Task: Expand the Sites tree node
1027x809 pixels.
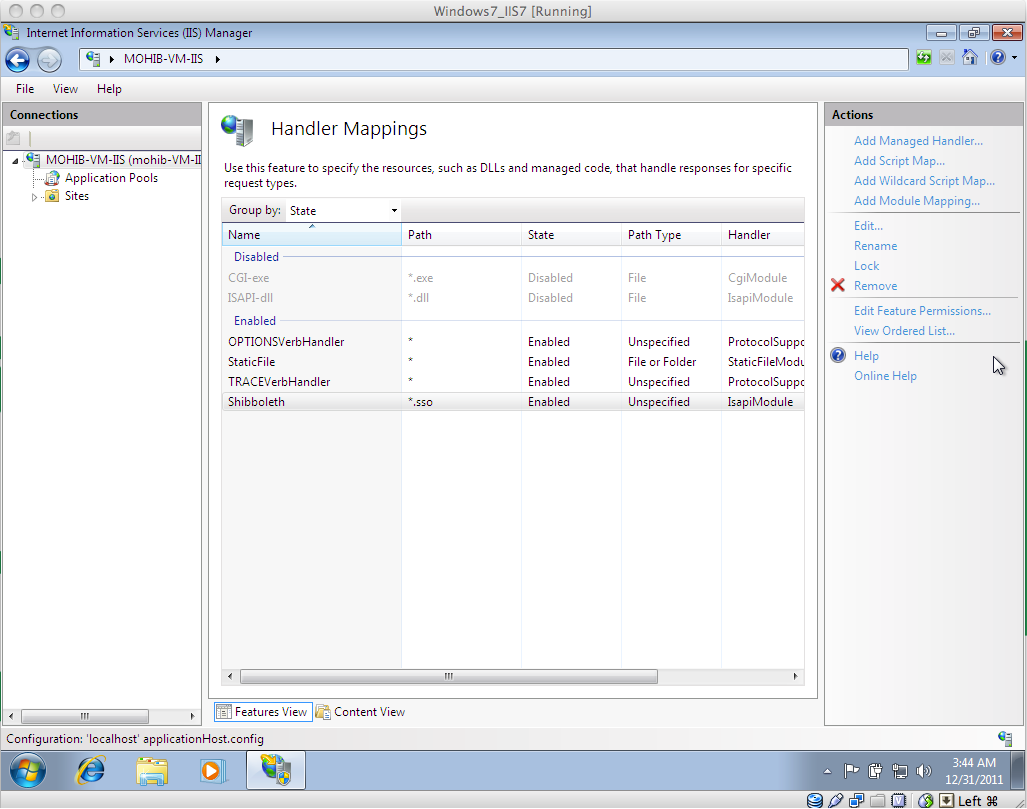Action: click(x=35, y=197)
